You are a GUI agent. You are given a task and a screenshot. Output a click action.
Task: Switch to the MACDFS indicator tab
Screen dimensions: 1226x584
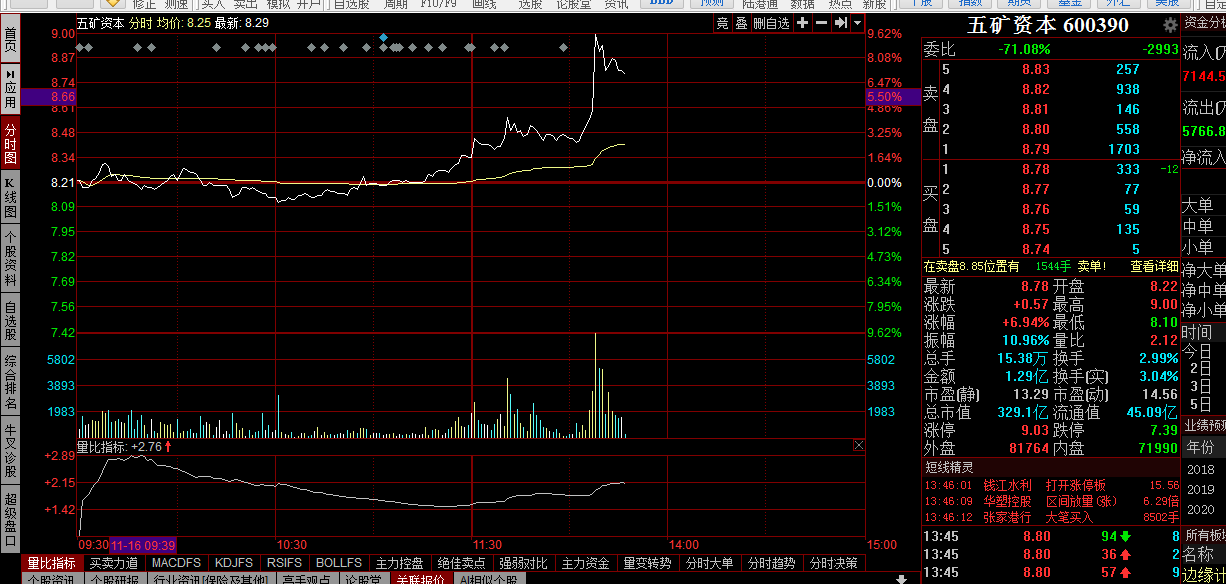tap(176, 564)
